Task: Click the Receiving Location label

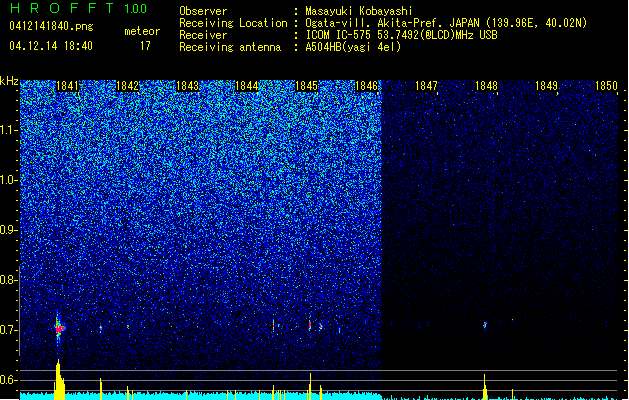Action: 233,23
